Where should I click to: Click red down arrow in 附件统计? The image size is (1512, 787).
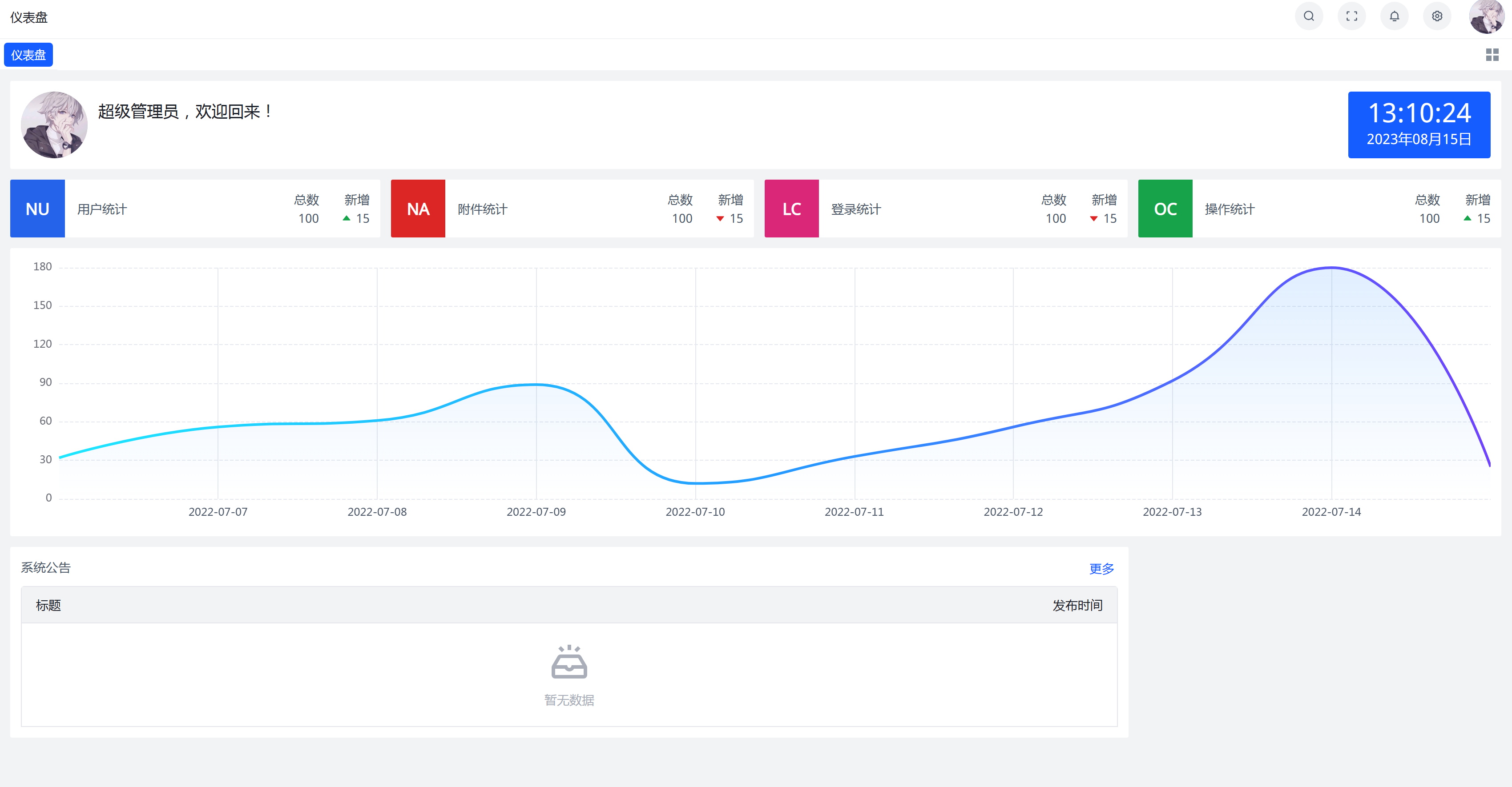point(720,219)
